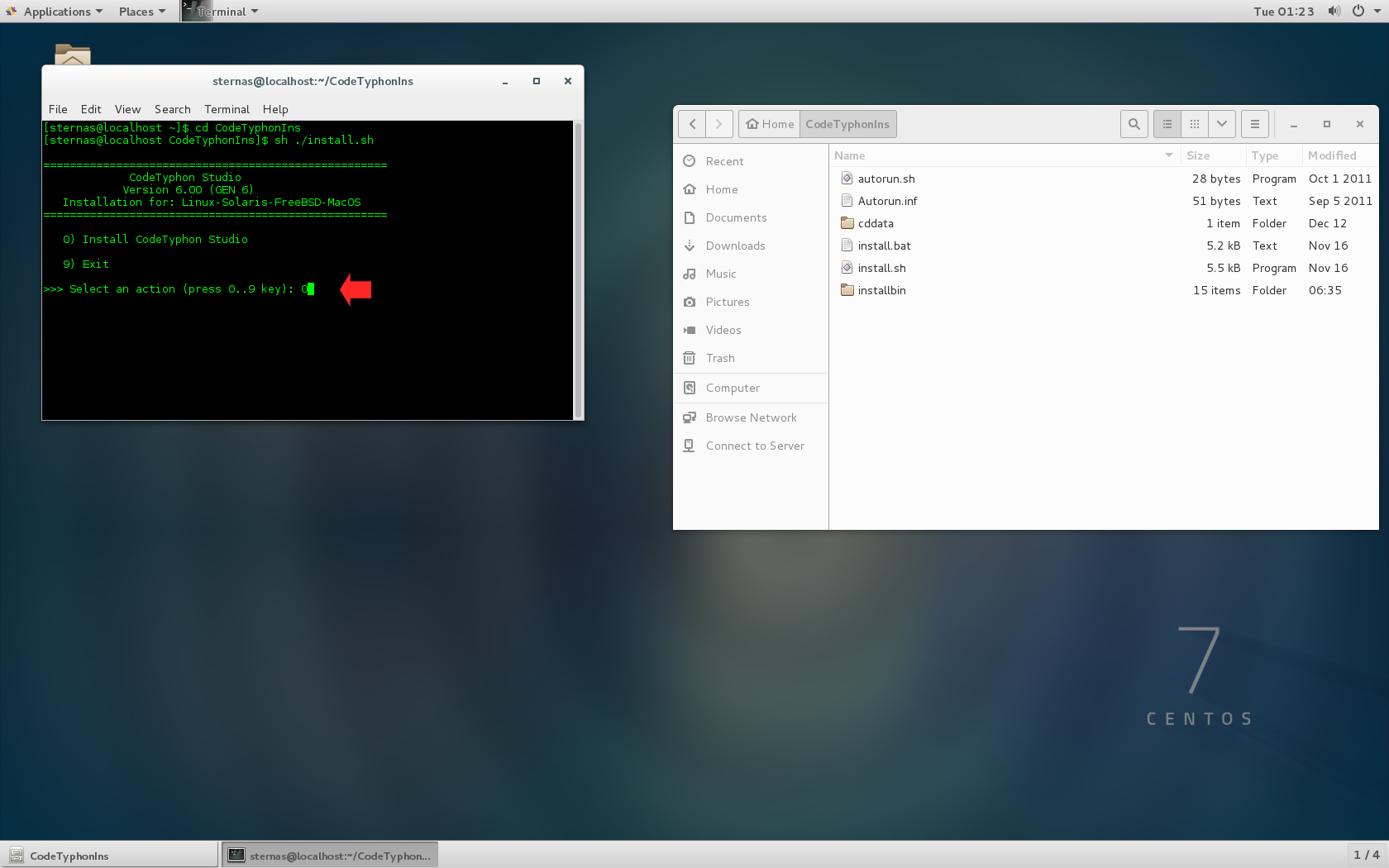Sort files by Name column
The height and width of the screenshot is (868, 1389).
click(x=1005, y=155)
